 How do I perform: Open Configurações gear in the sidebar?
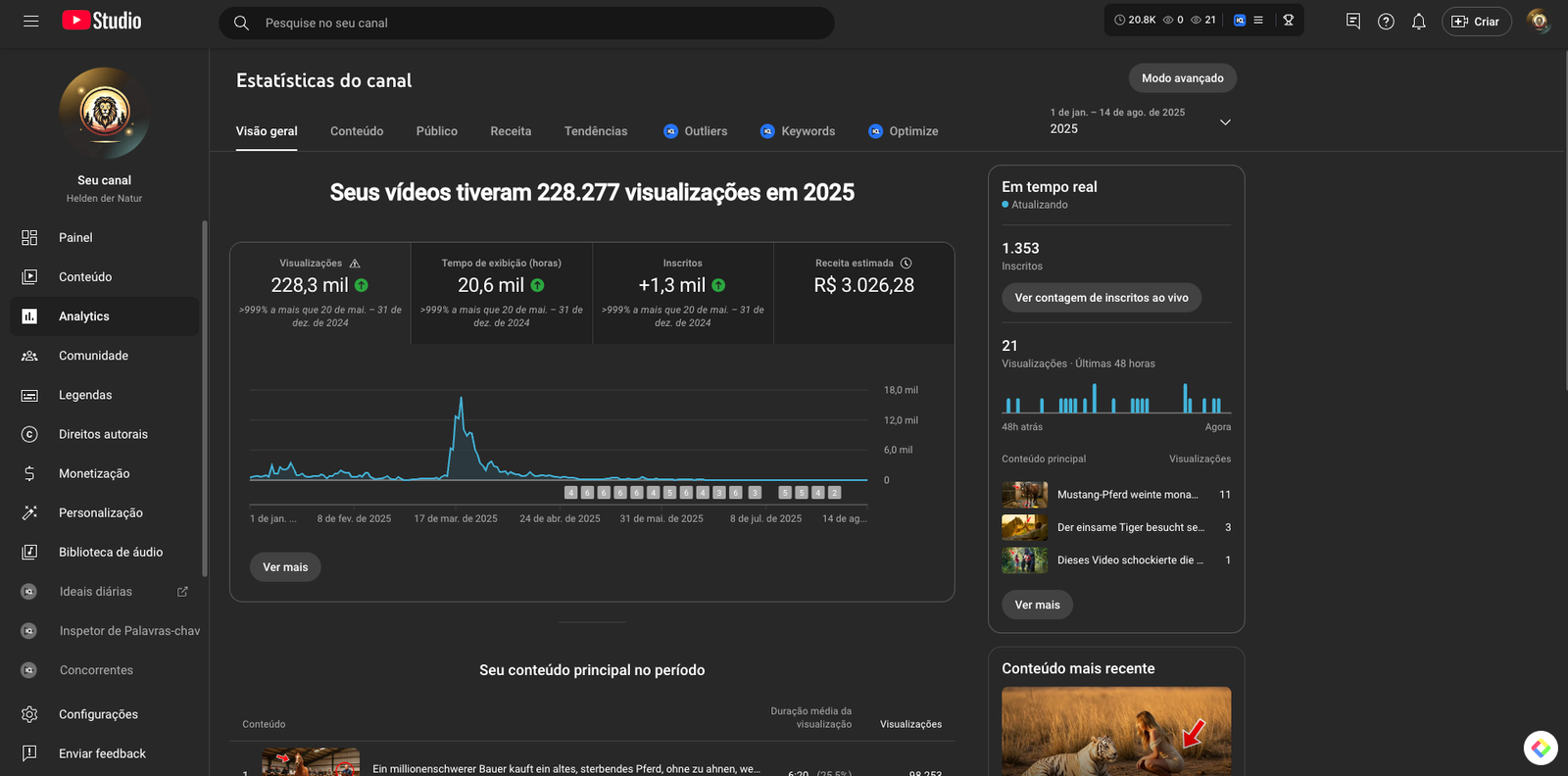(x=105, y=714)
